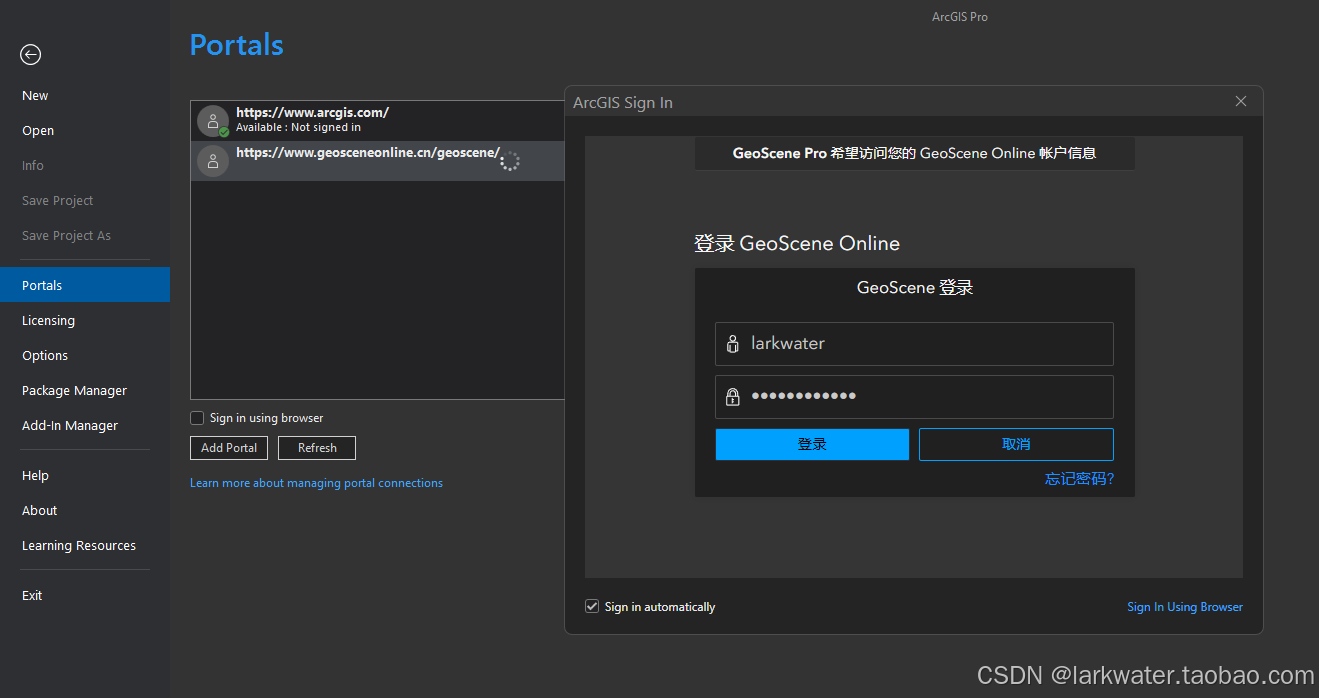1319x698 pixels.
Task: Click Save Project in sidebar
Action: pyautogui.click(x=58, y=201)
